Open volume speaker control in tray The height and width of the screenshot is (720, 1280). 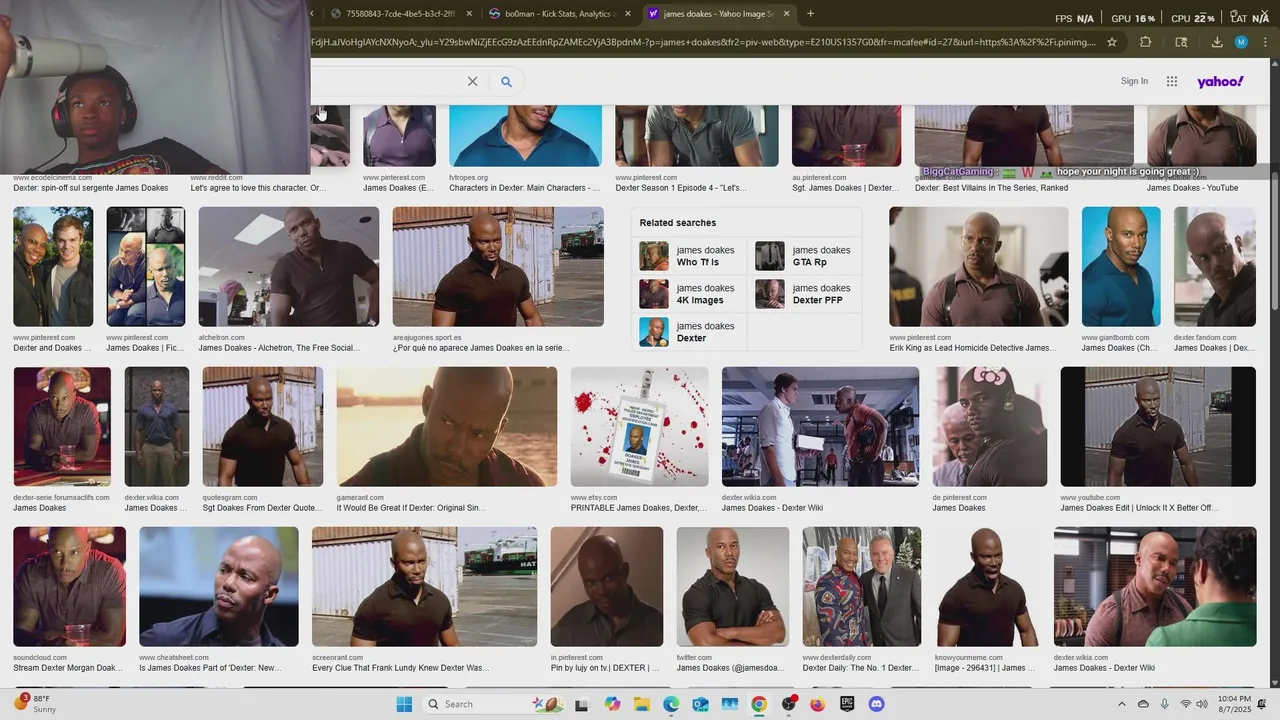1204,704
